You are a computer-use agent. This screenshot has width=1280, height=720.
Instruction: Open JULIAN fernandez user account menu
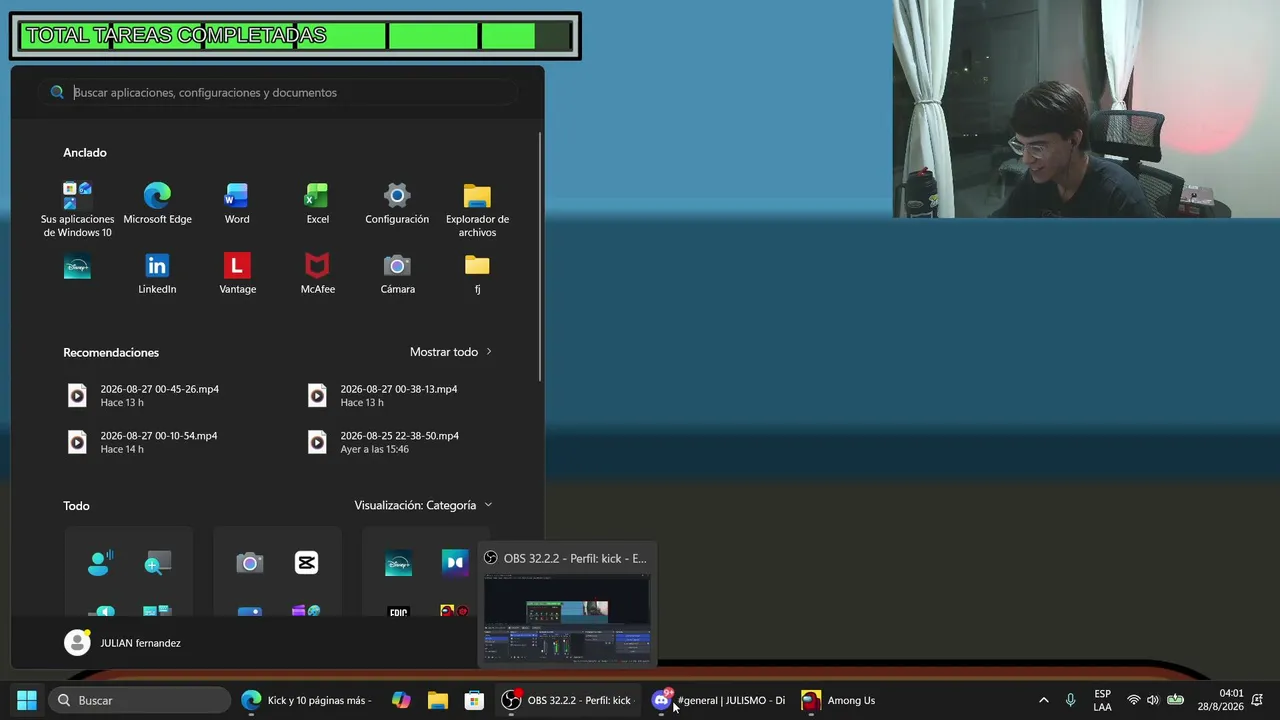pyautogui.click(x=123, y=643)
